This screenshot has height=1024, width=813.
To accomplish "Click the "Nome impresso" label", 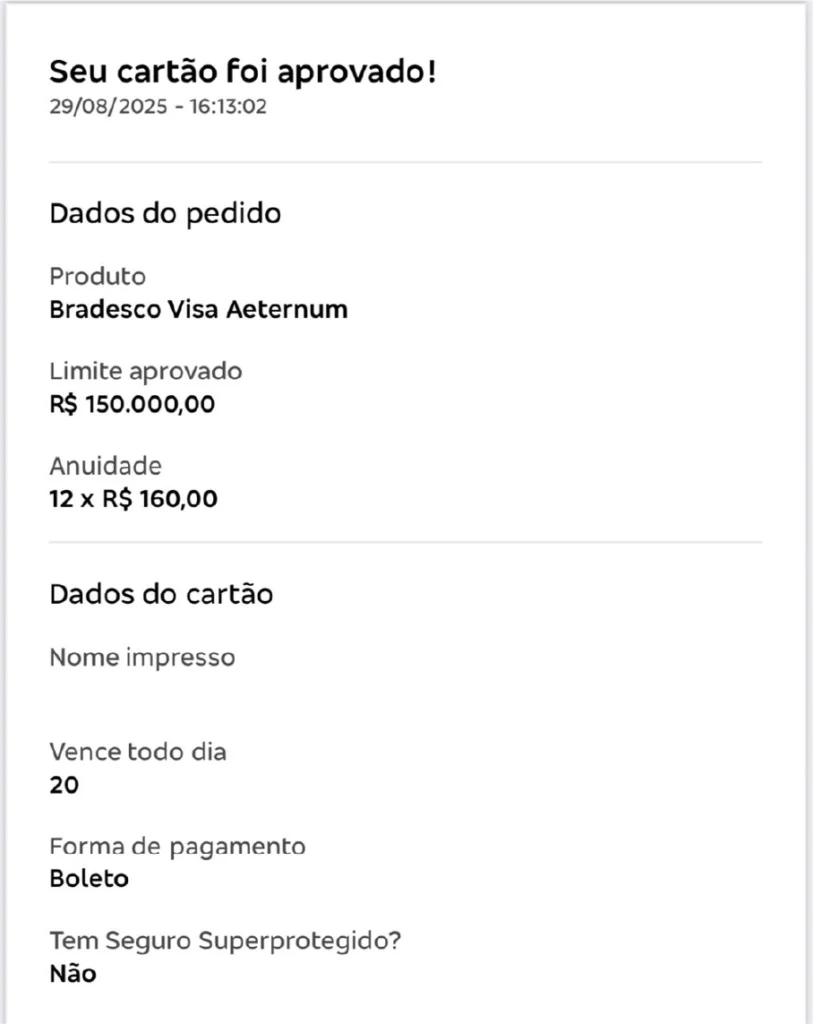I will pos(142,657).
